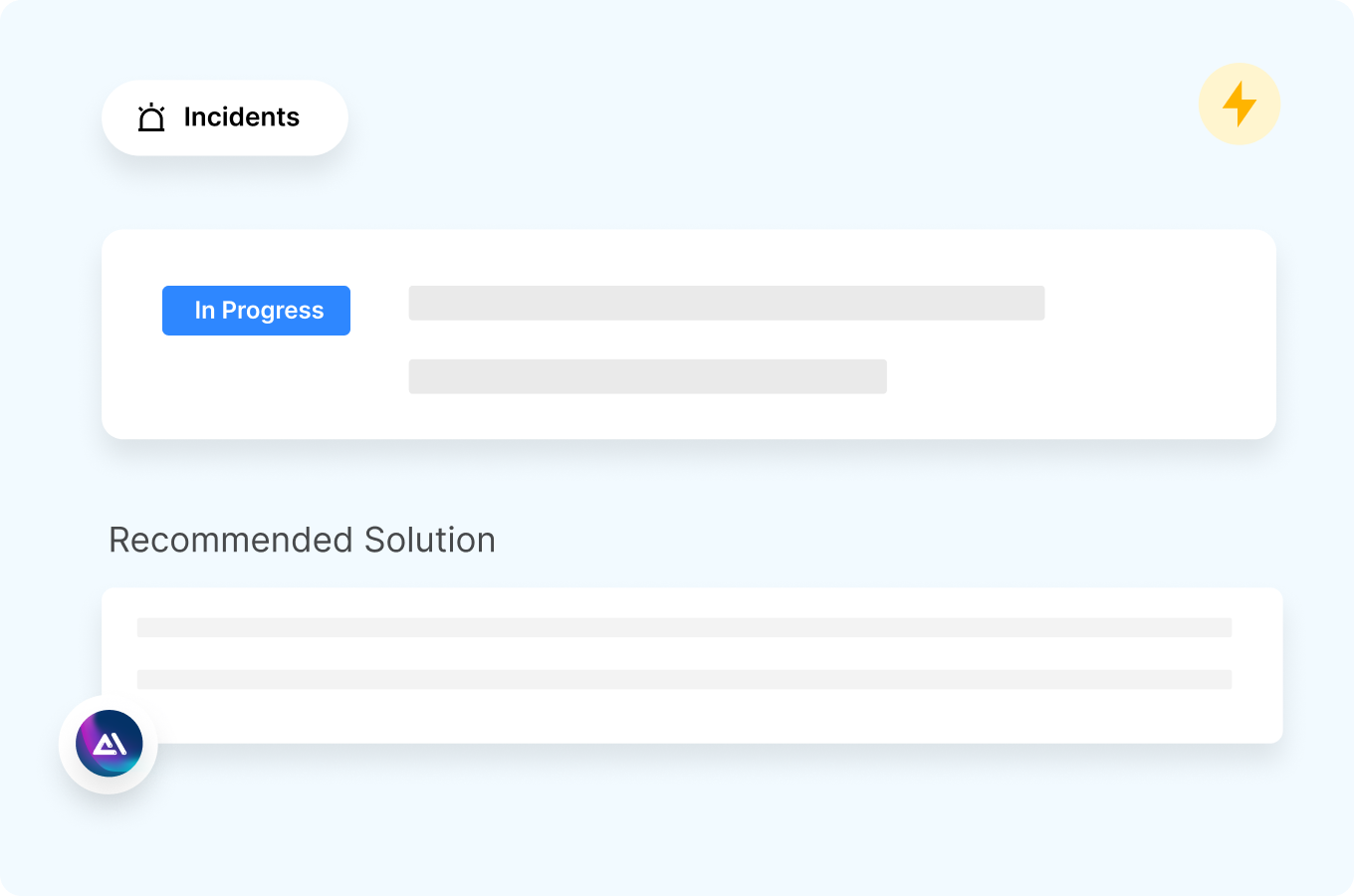
Task: Select the Recommended Solution heading
Action: click(302, 540)
